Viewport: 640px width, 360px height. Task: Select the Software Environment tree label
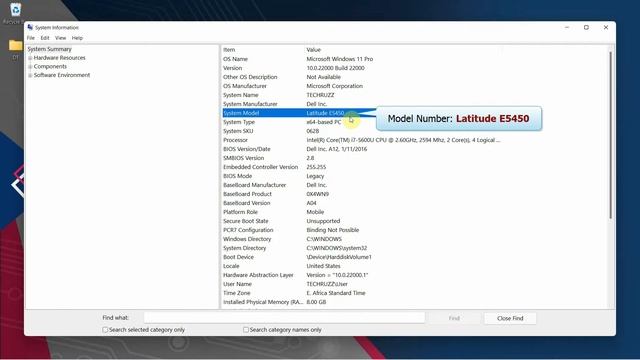click(x=62, y=75)
